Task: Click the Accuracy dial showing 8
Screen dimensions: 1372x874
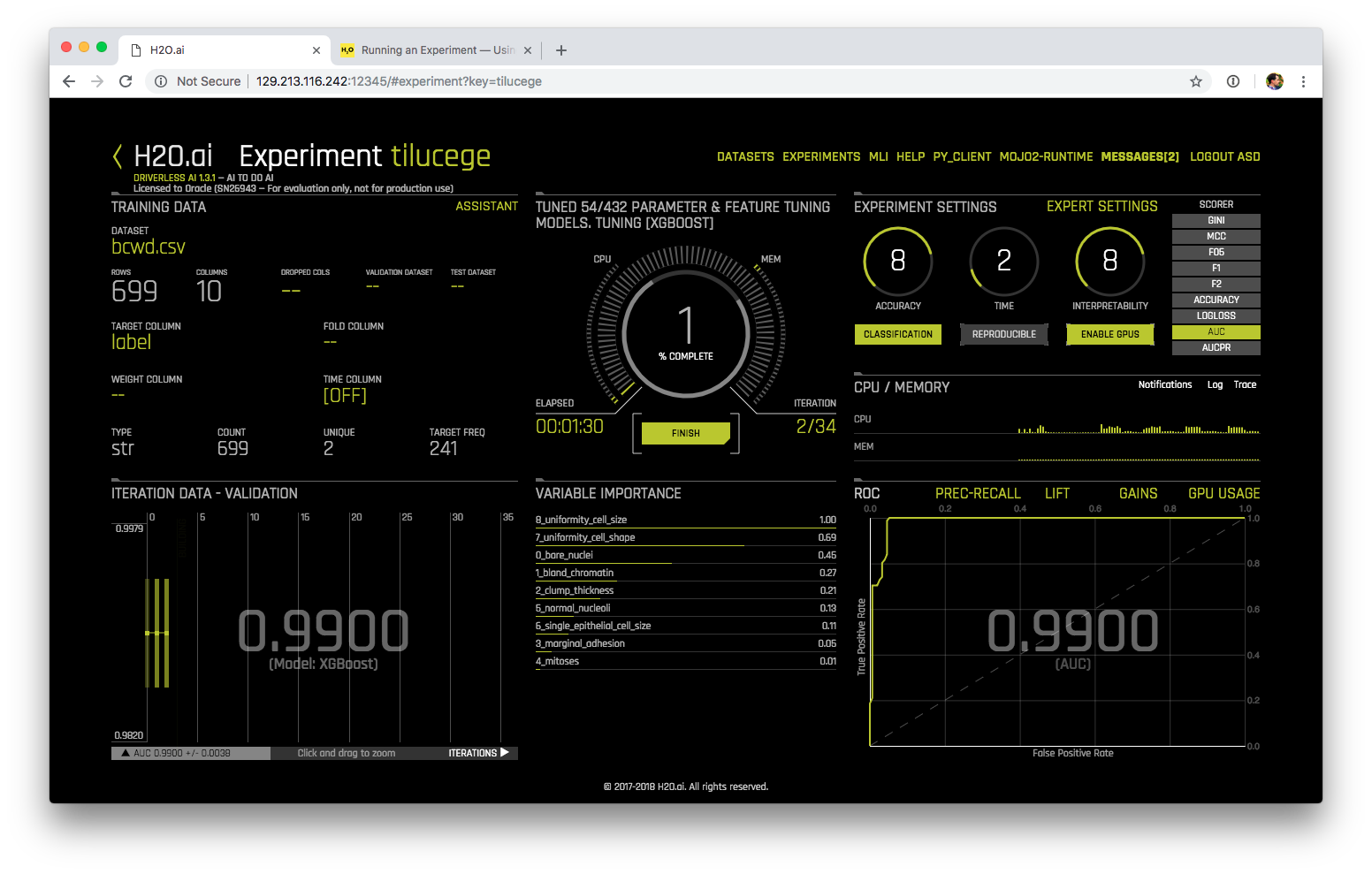Action: (898, 261)
